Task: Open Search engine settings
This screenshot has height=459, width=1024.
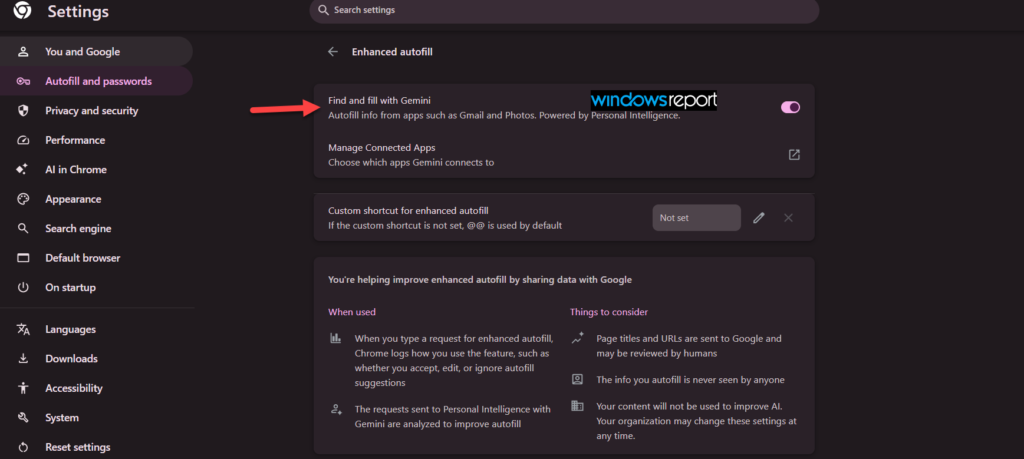Action: click(x=96, y=229)
